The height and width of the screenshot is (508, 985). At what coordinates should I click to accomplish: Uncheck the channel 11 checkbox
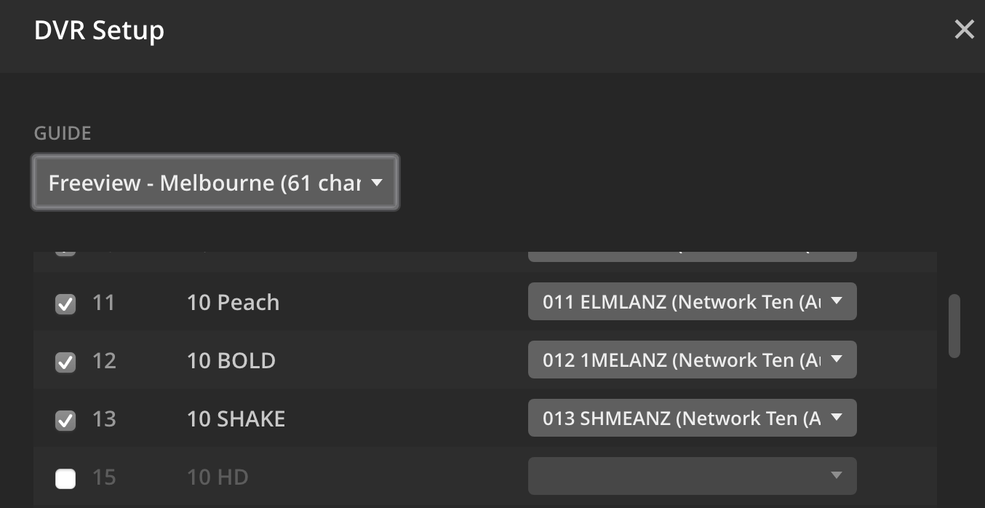tap(65, 304)
